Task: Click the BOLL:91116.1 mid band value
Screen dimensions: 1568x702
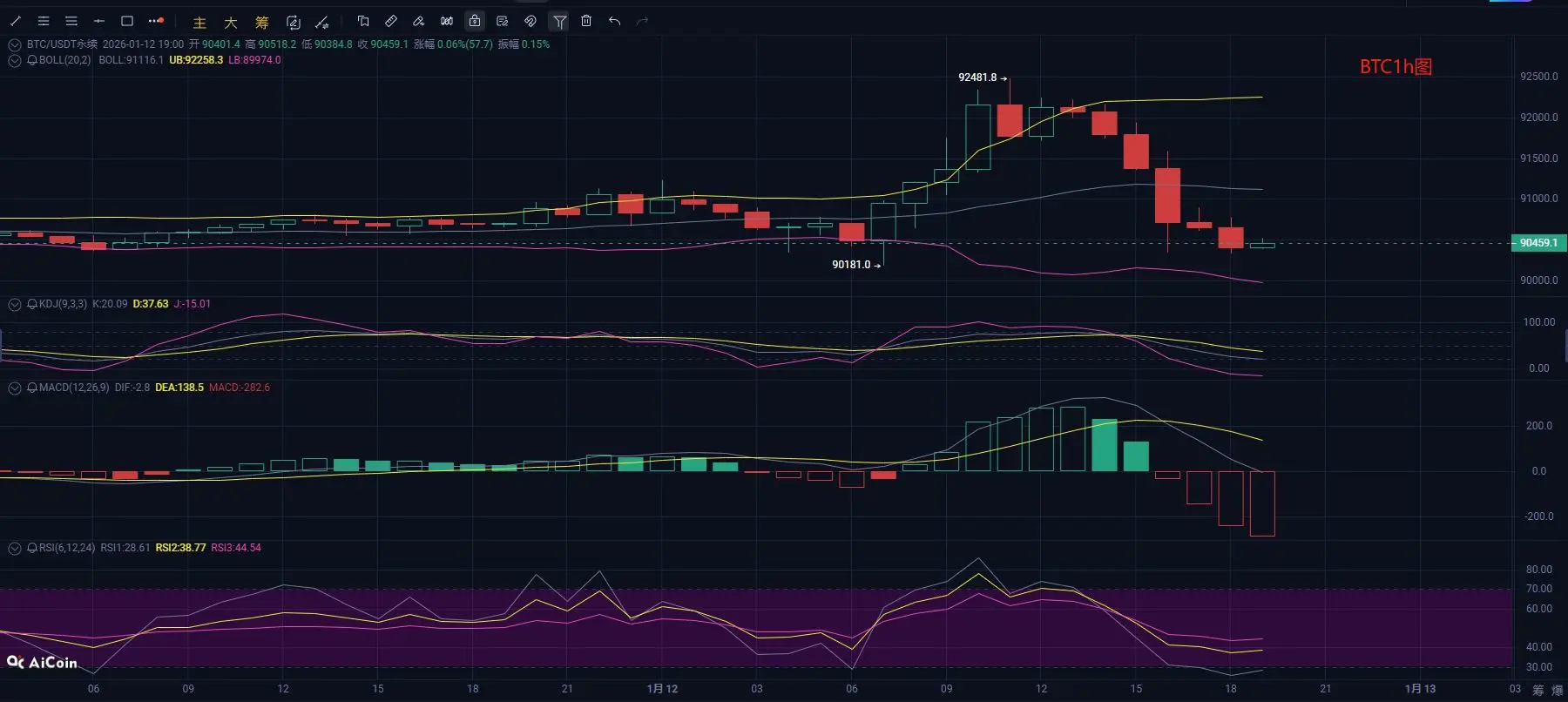Action: [131, 60]
